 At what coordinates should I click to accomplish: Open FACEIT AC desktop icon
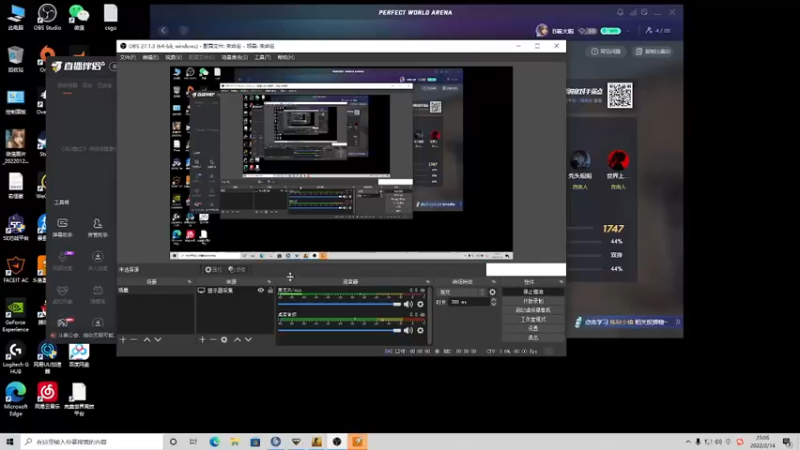[15, 270]
